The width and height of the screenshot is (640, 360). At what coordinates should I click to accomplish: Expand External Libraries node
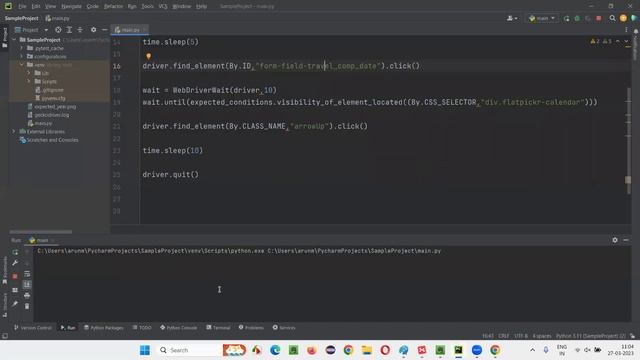14,131
